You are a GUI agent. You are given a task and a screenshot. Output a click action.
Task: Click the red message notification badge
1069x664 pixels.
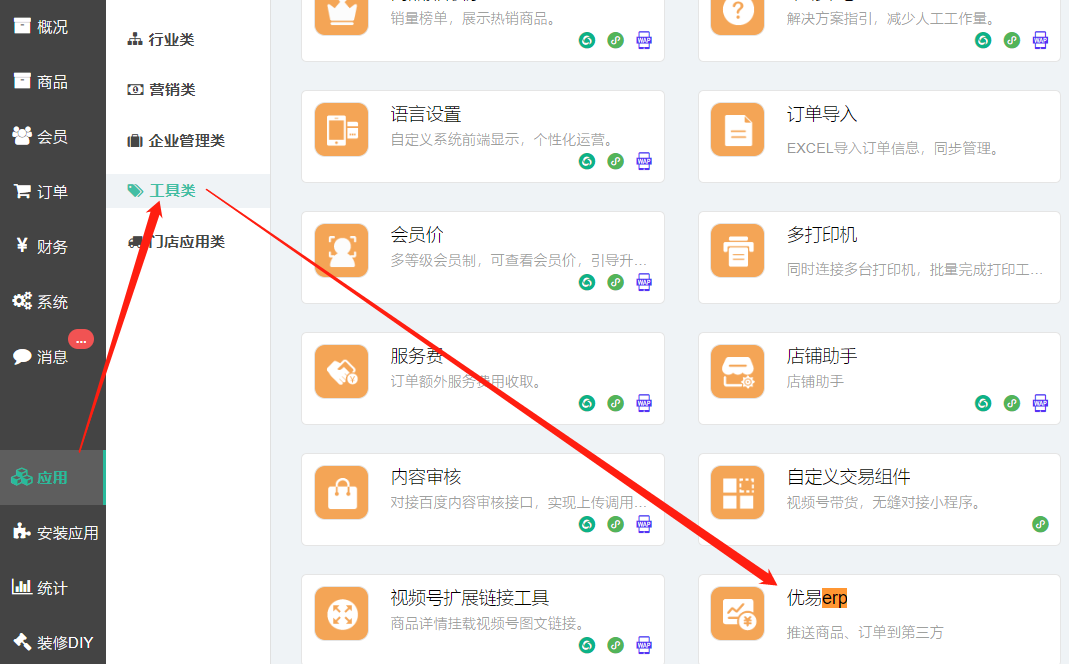[80, 339]
